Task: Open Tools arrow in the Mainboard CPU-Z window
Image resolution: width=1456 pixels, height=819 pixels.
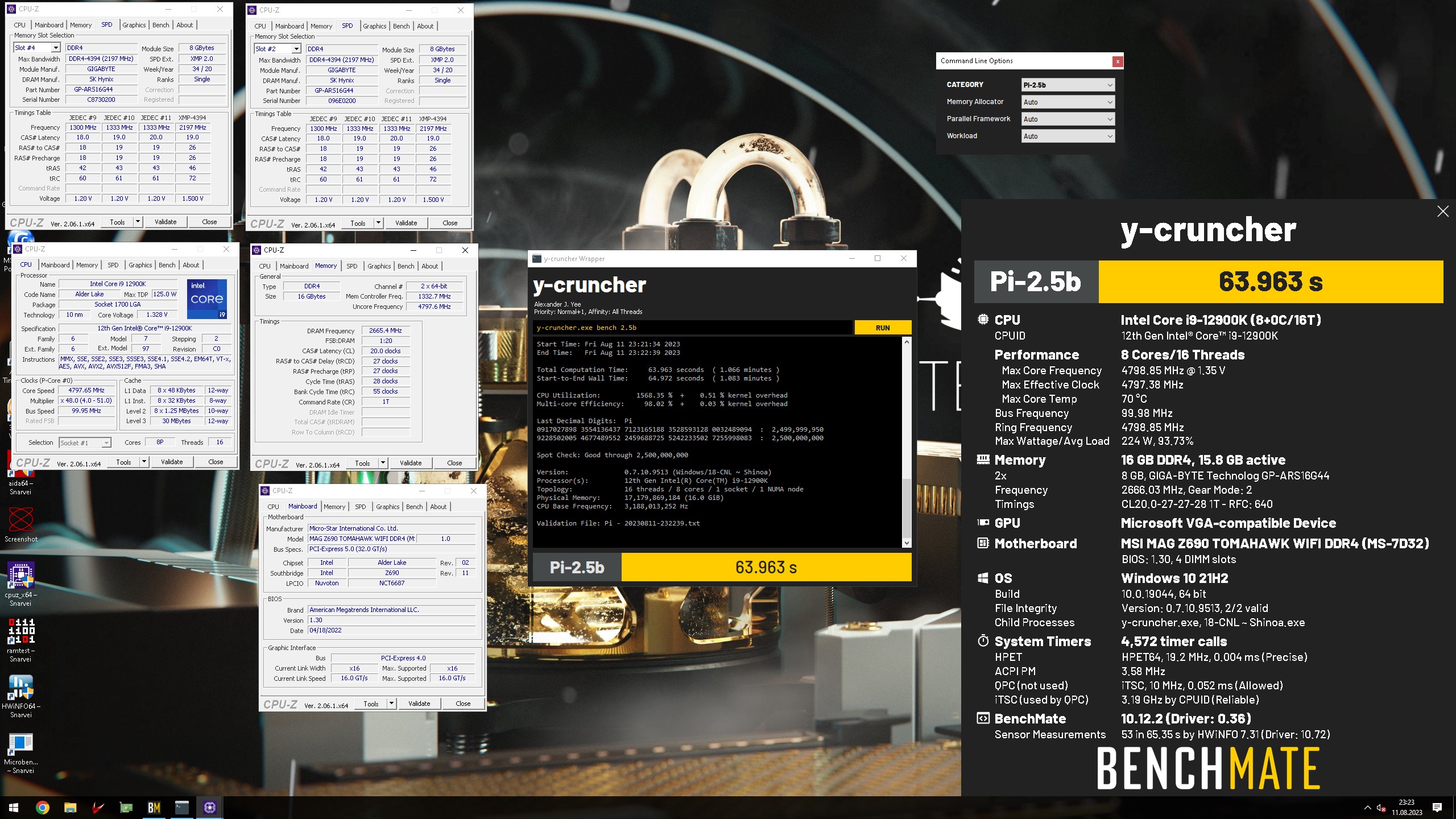Action: coord(391,704)
